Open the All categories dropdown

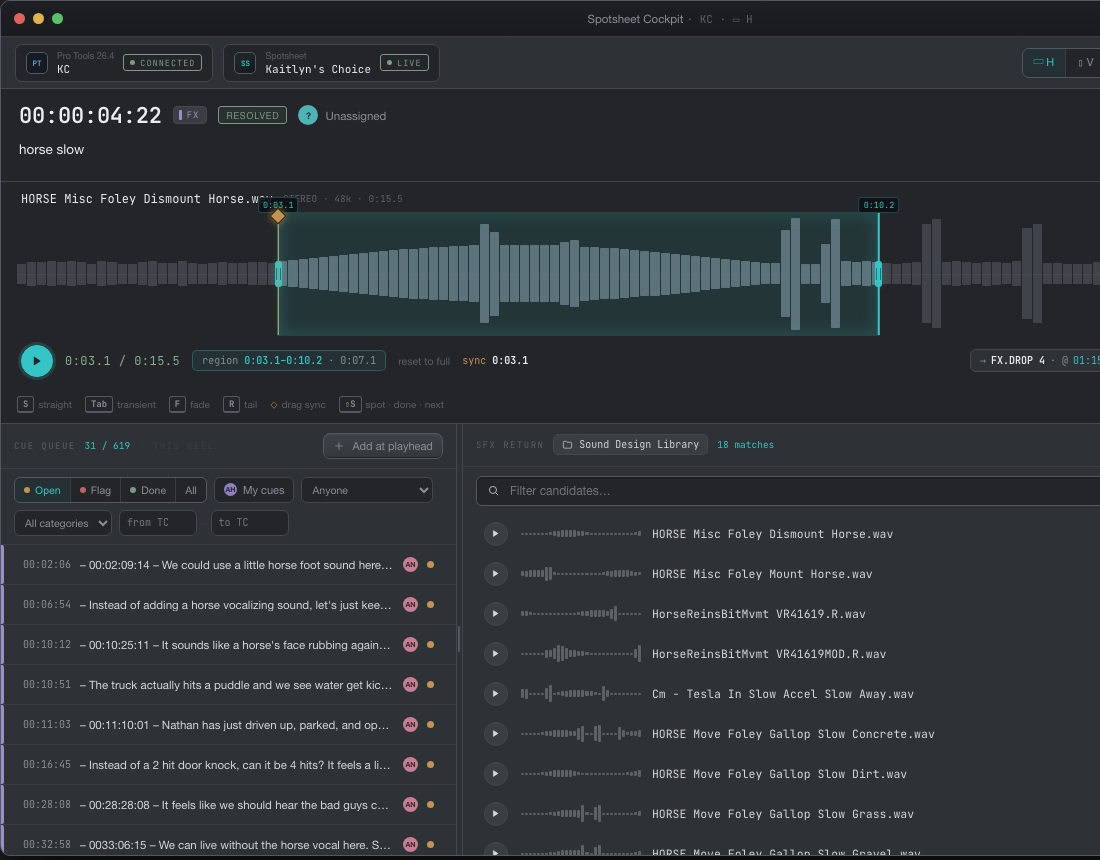[63, 523]
